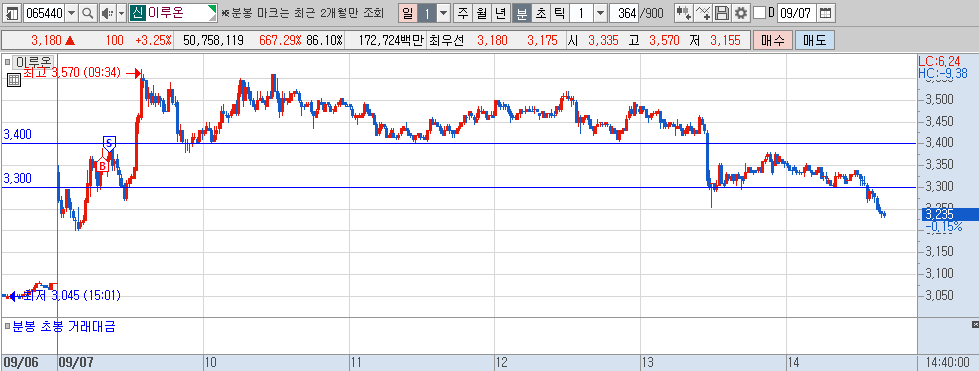Open chart settings gear icon
The width and height of the screenshot is (979, 371).
click(740, 12)
